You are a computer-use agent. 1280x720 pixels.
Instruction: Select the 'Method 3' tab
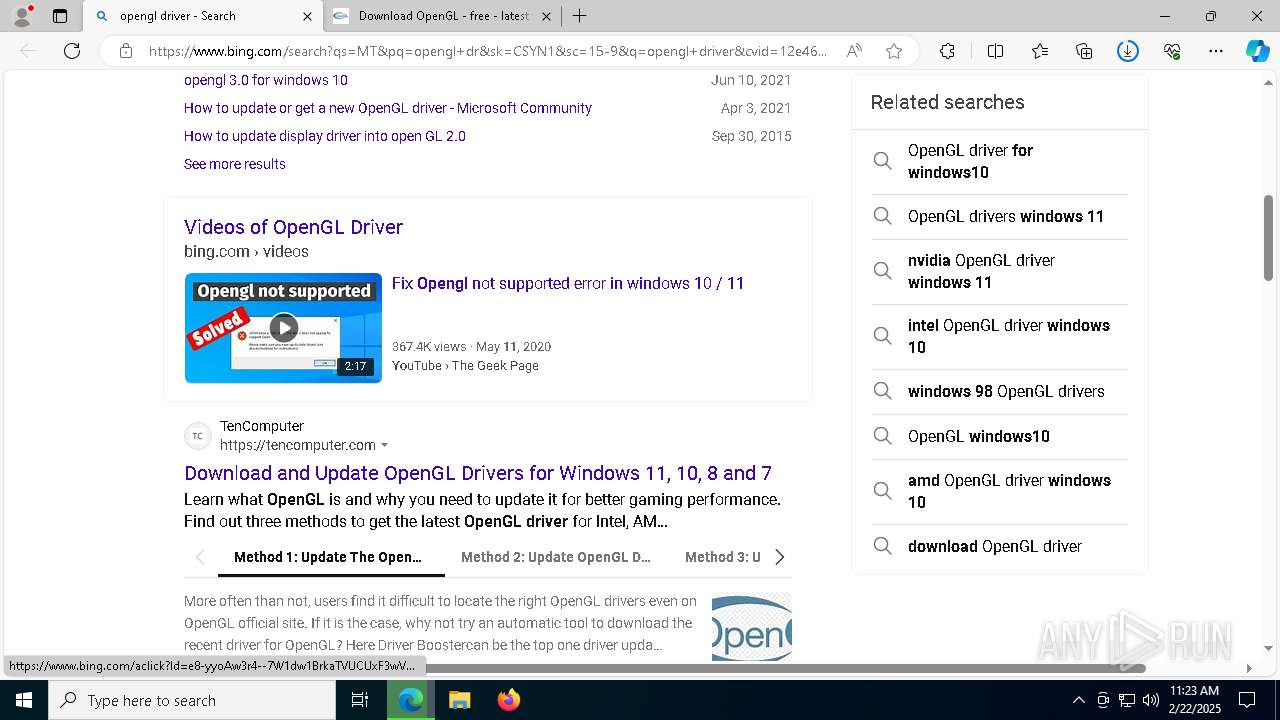pyautogui.click(x=722, y=557)
